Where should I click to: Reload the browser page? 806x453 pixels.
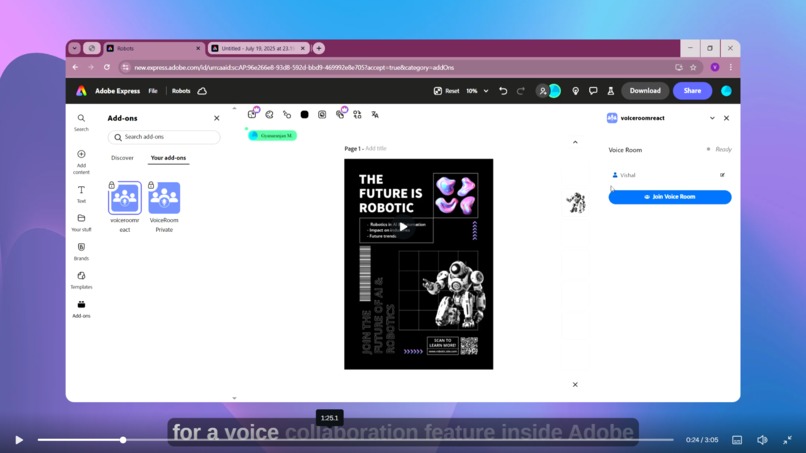(107, 67)
